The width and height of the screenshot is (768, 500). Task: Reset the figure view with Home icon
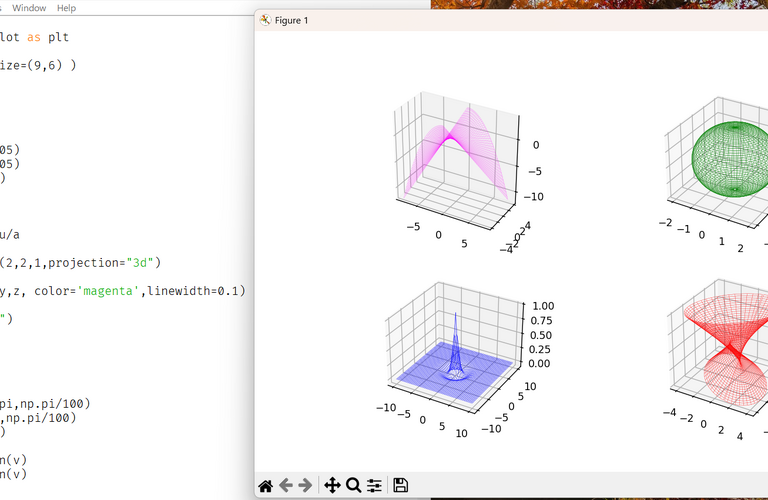[x=265, y=486]
